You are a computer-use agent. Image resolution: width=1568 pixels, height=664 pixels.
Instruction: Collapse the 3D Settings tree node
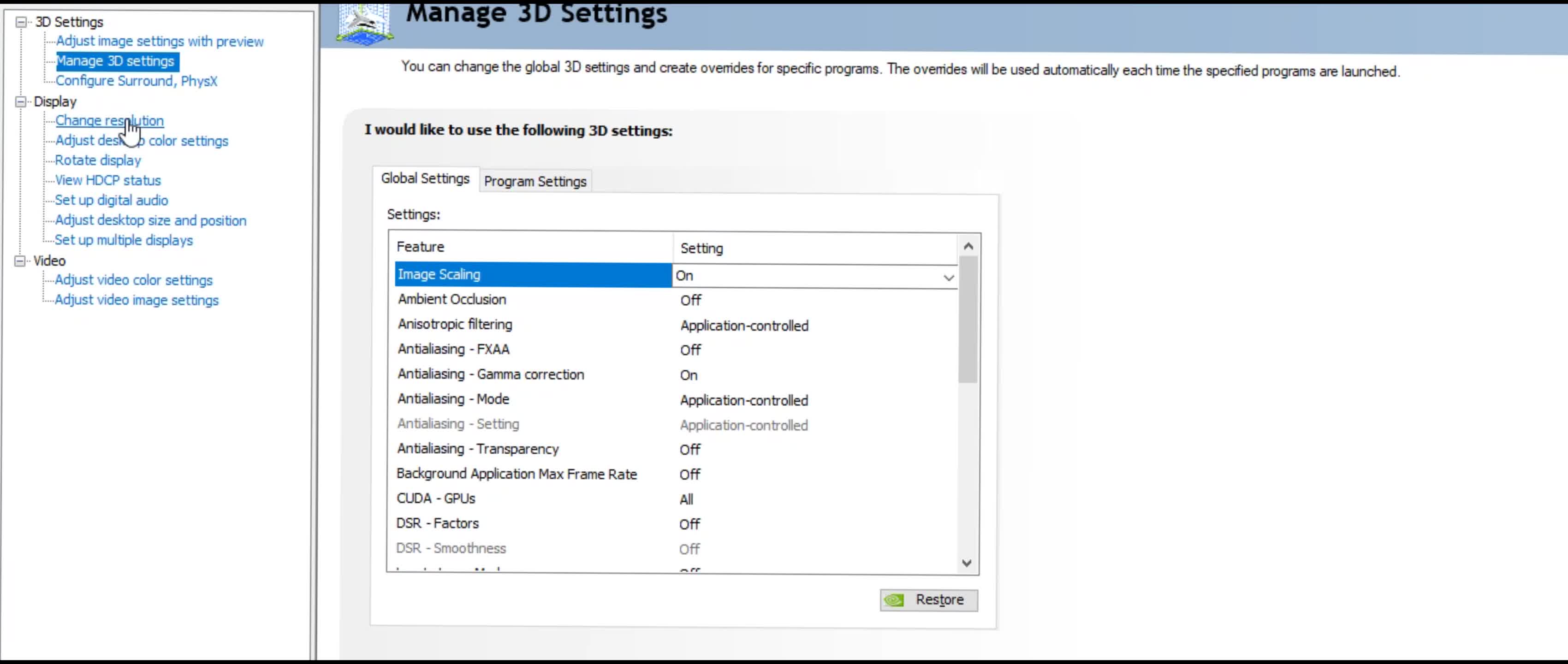[20, 22]
